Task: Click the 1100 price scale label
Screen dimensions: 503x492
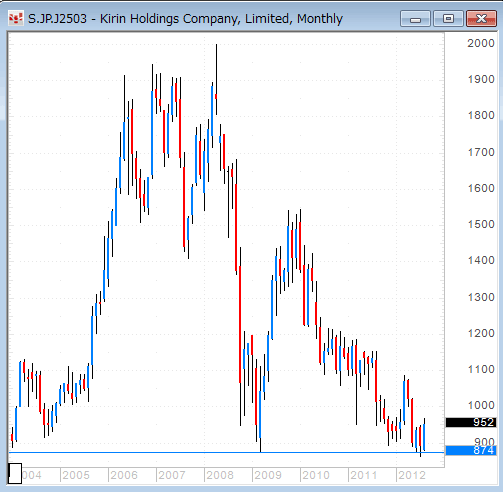Action: pos(481,369)
